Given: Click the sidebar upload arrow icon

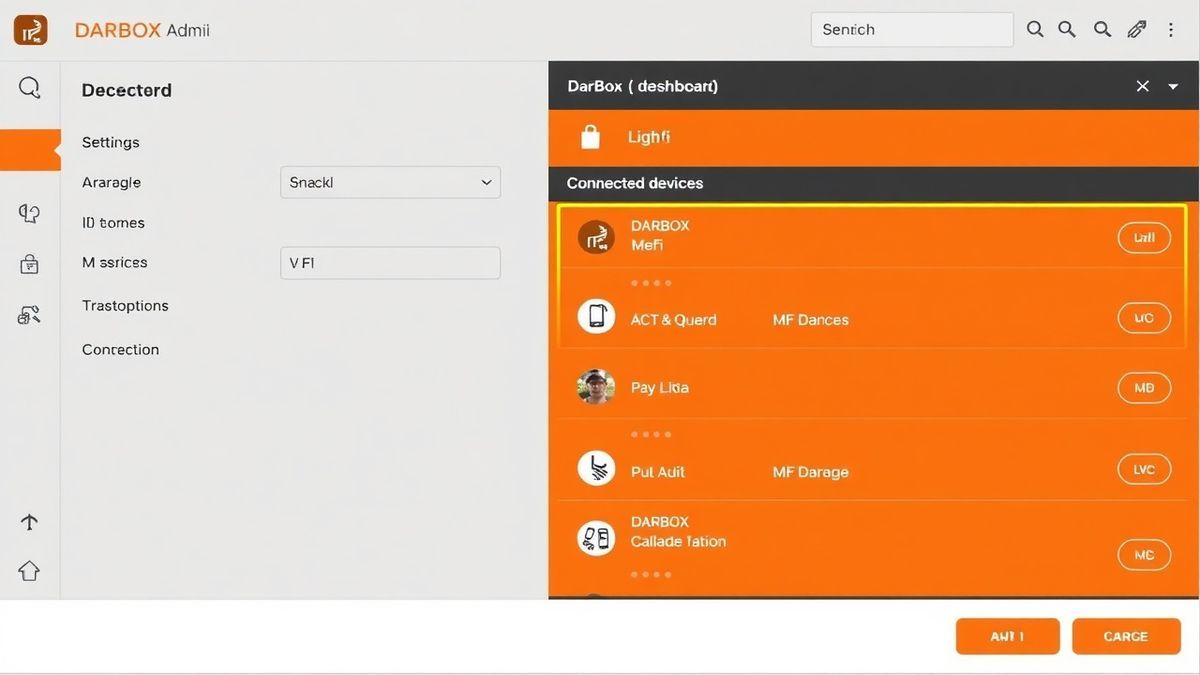Looking at the screenshot, I should pyautogui.click(x=29, y=522).
